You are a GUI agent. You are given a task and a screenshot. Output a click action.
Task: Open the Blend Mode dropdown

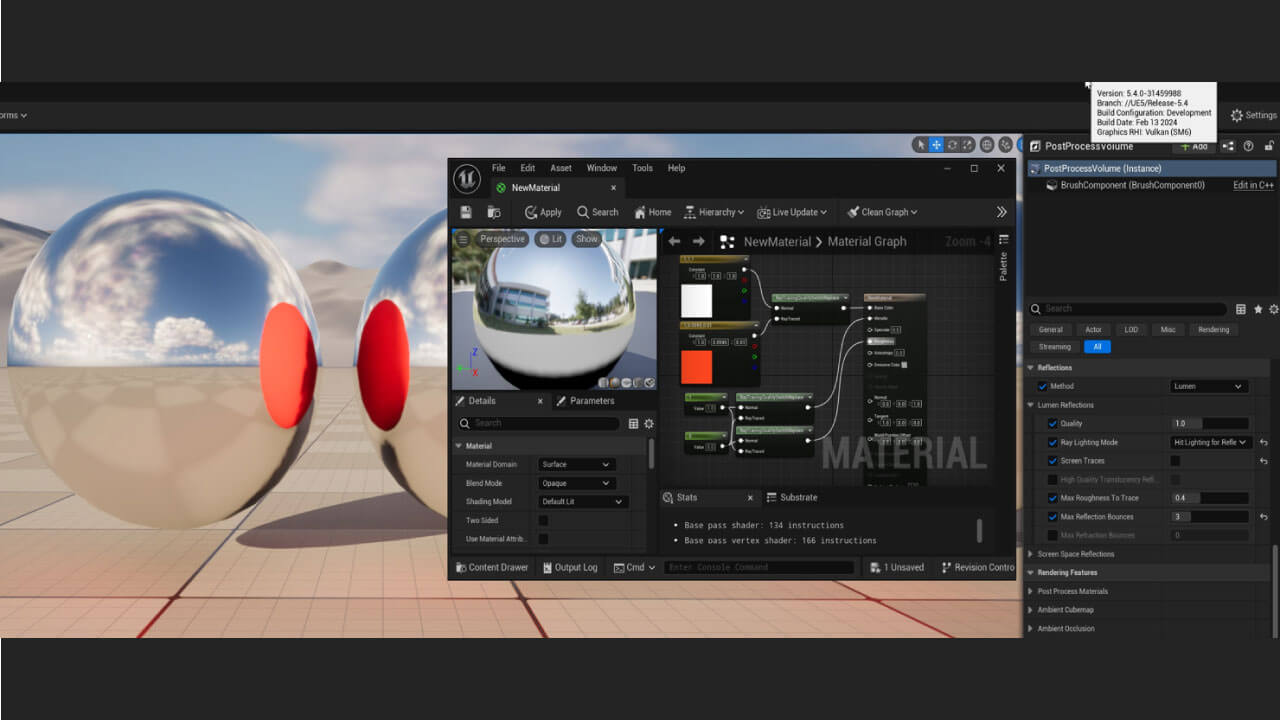576,483
